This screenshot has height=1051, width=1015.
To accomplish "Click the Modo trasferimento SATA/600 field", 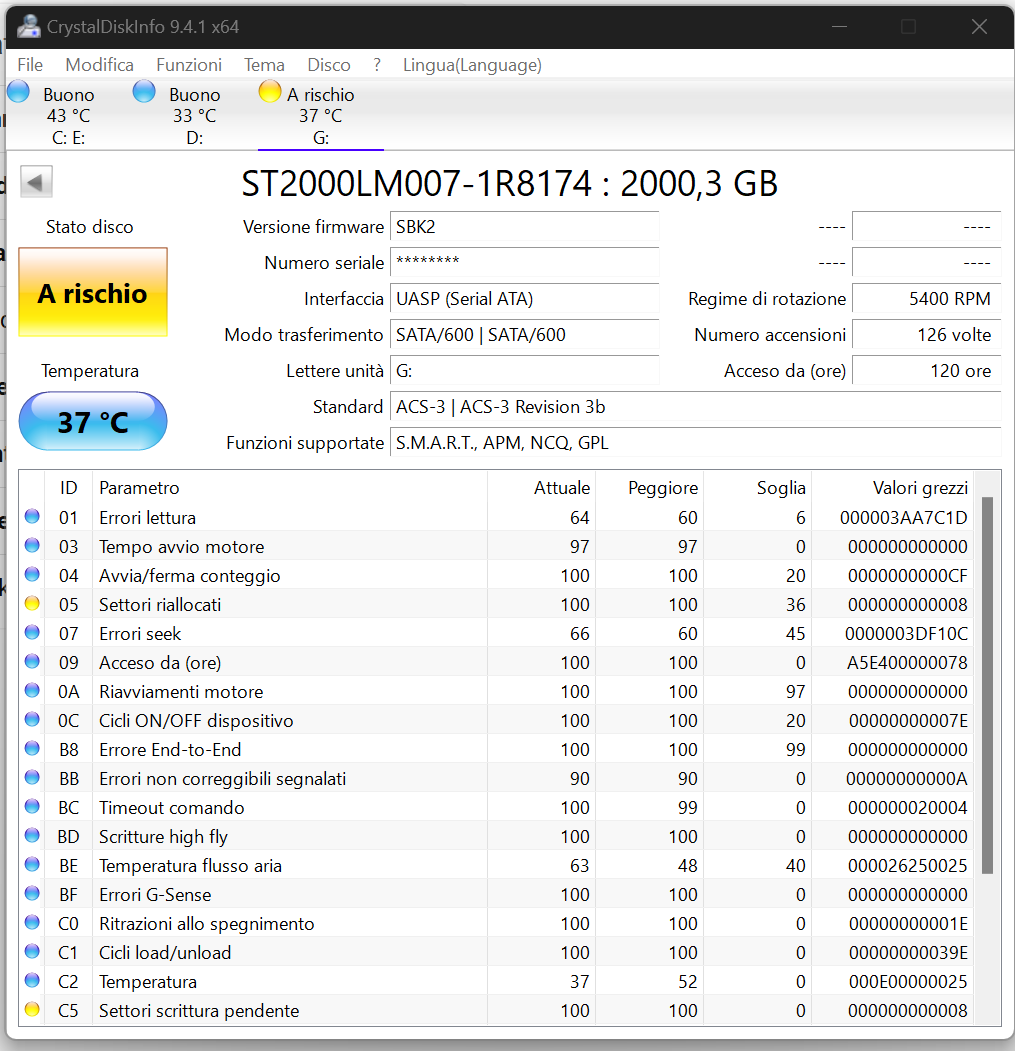I will [525, 334].
